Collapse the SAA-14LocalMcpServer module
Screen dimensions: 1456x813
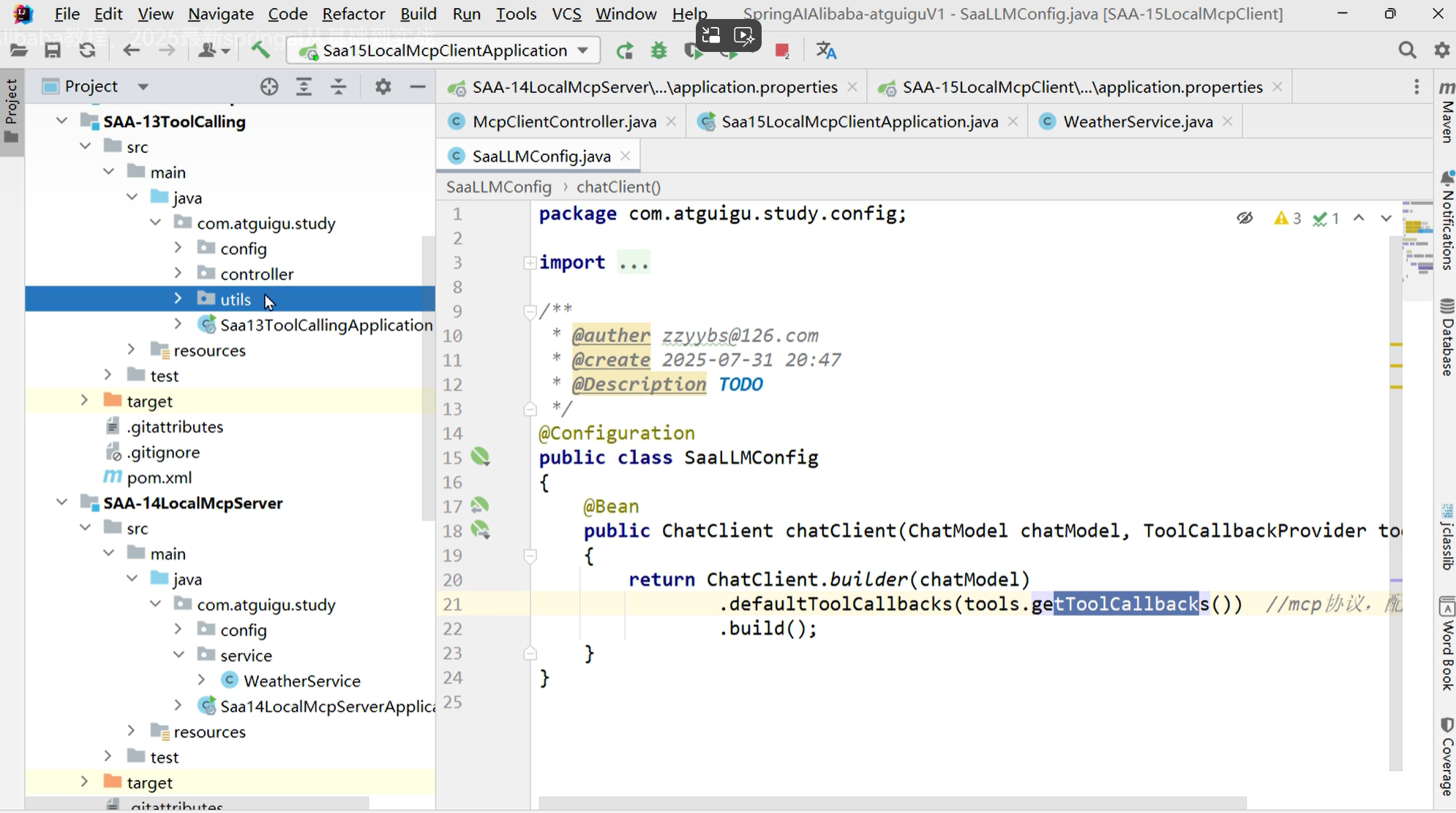[62, 502]
